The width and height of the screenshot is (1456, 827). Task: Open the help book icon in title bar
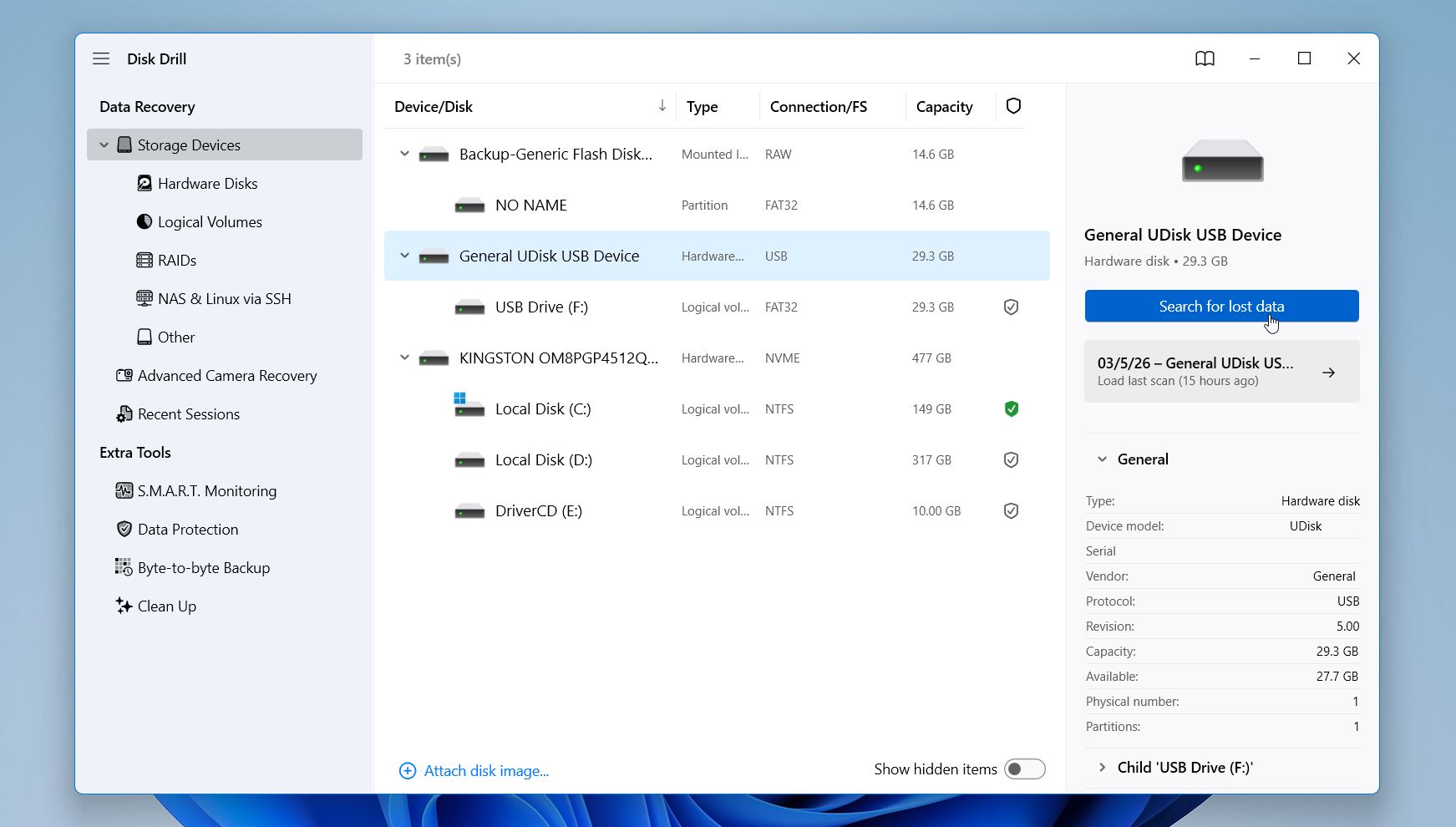[x=1204, y=58]
